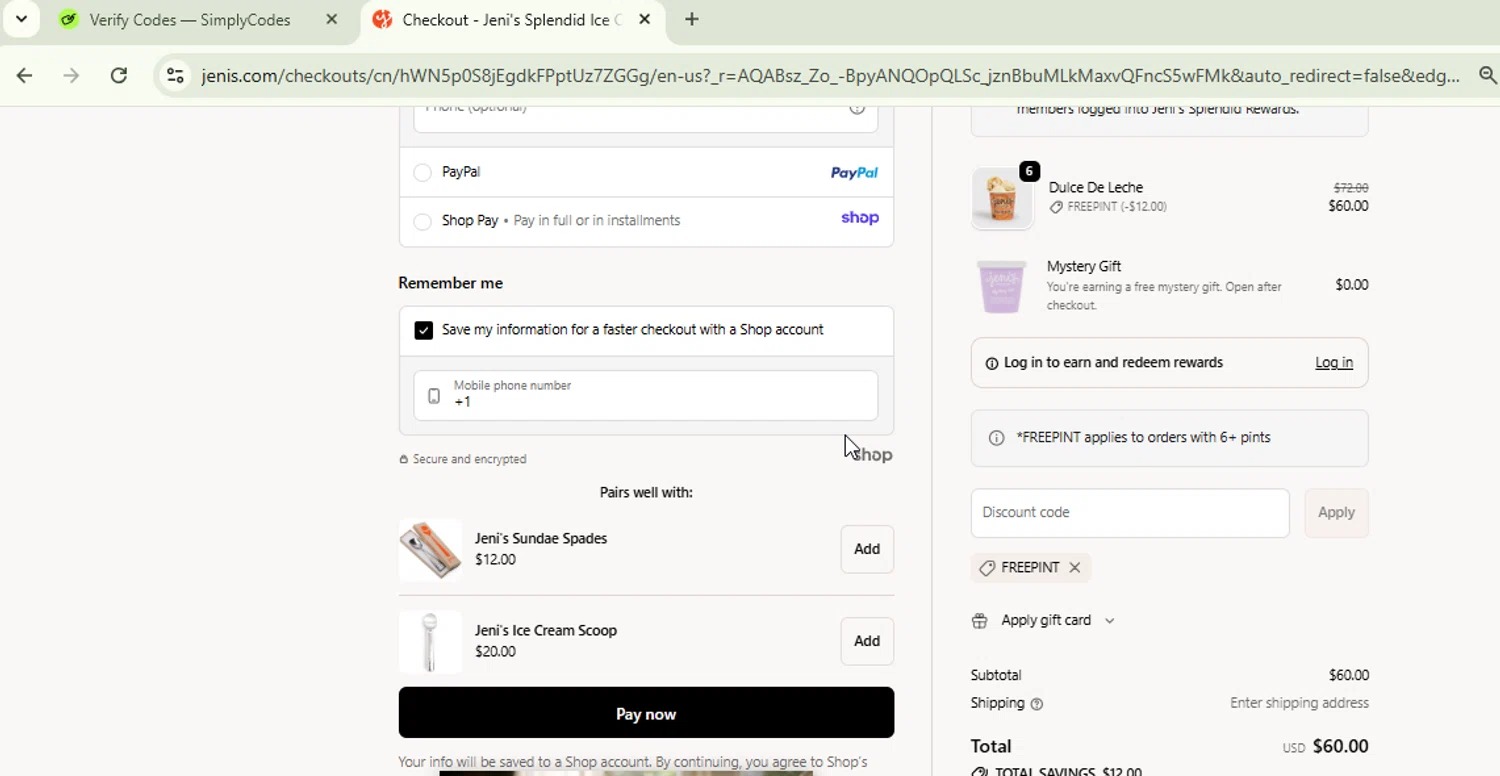Click Apply discount button

[x=1336, y=513]
